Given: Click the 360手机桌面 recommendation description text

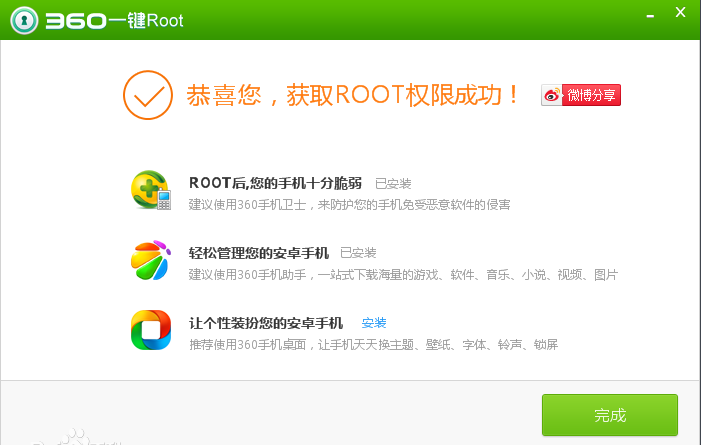Looking at the screenshot, I should click(x=373, y=344).
